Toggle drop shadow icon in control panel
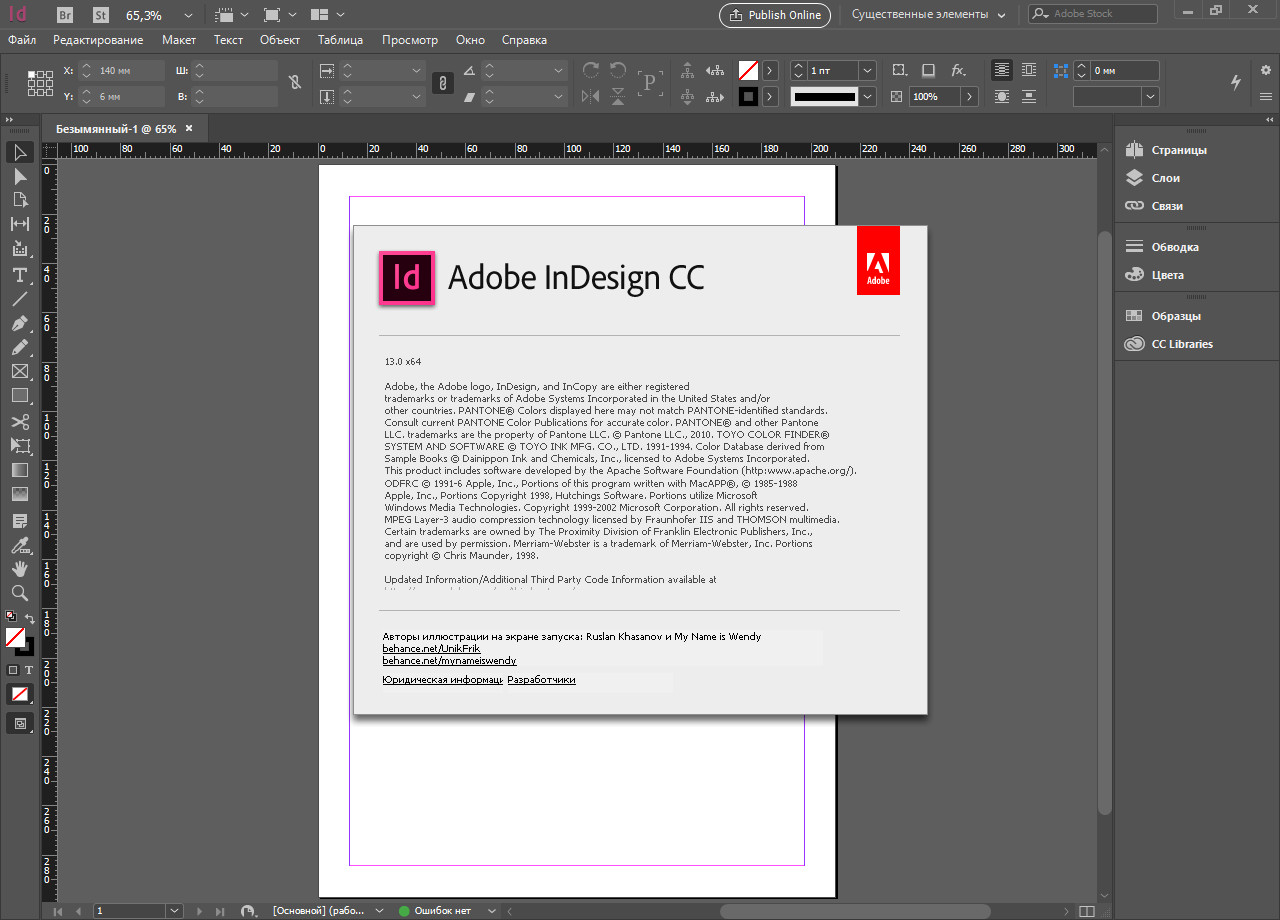 coord(928,70)
